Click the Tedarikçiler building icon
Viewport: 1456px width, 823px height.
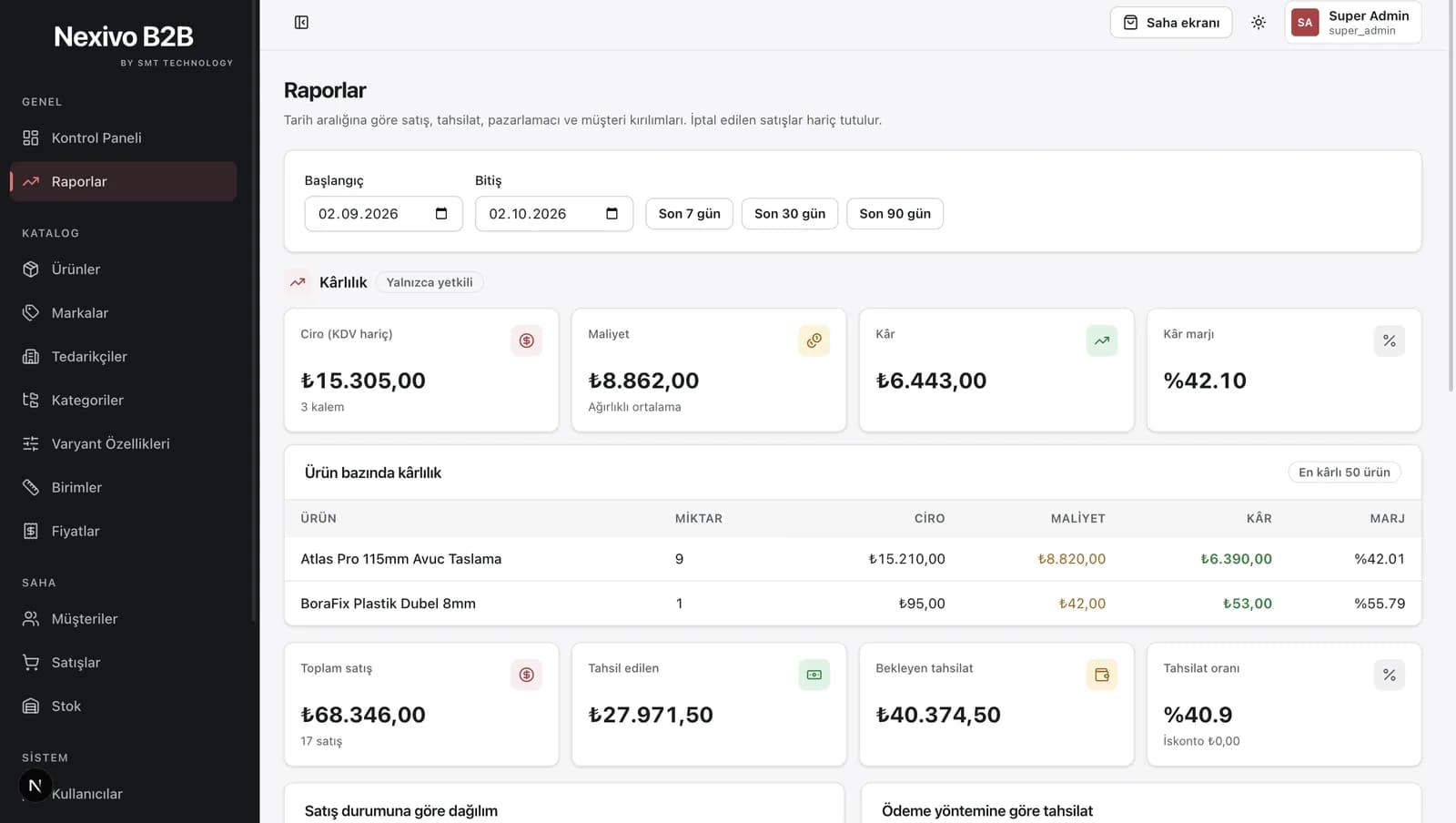[31, 356]
